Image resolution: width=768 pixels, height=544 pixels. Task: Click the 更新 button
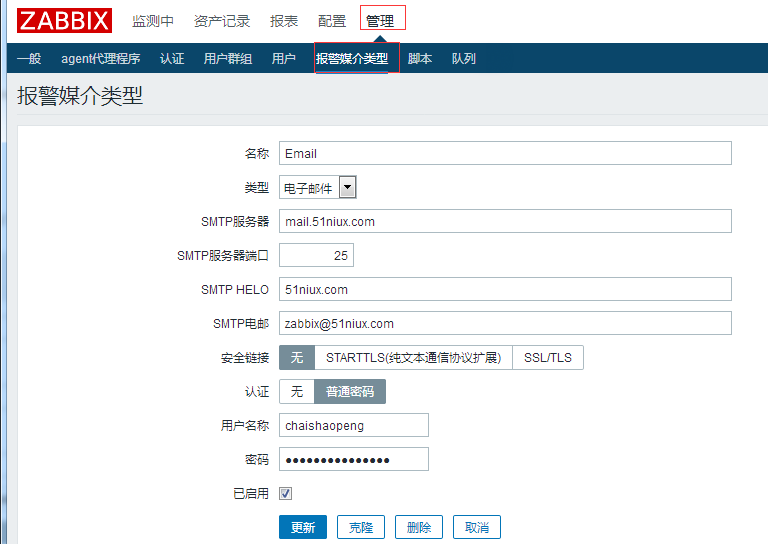(302, 528)
